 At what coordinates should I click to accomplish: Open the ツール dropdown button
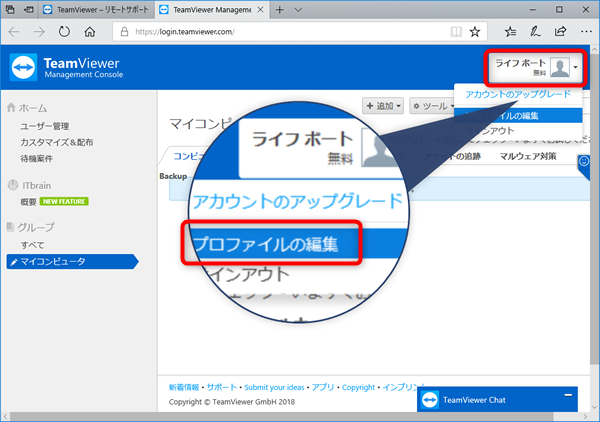click(433, 106)
